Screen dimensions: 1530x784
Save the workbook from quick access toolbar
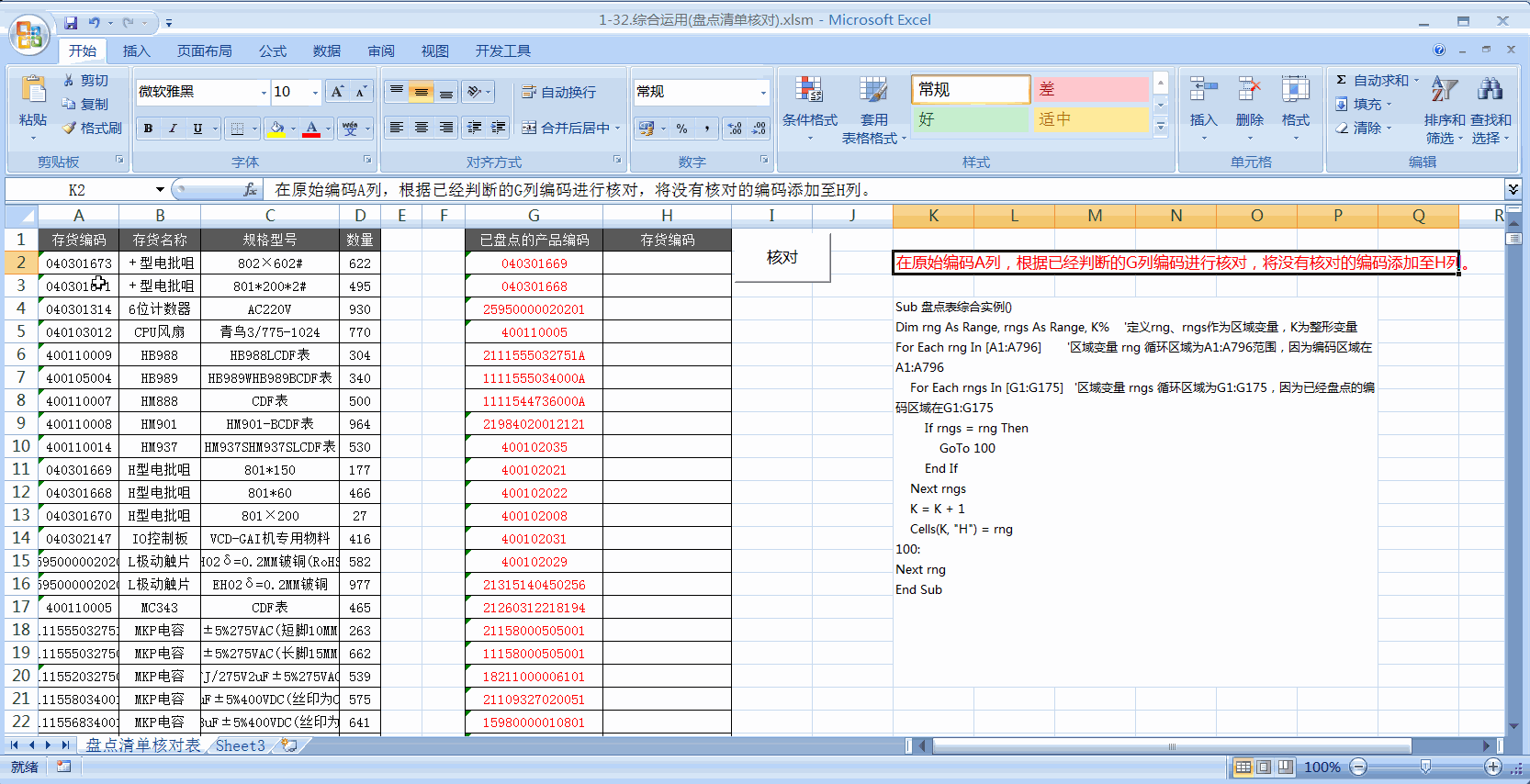[71, 22]
